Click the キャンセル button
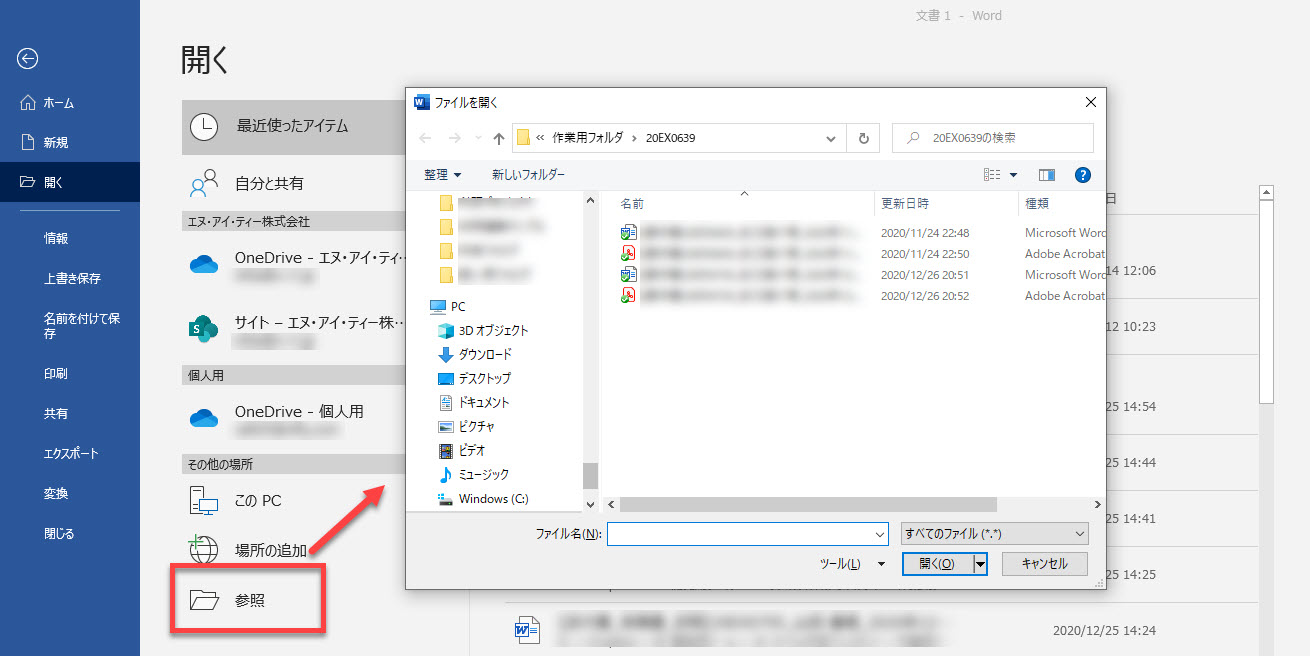The width and height of the screenshot is (1310, 656). tap(1044, 564)
